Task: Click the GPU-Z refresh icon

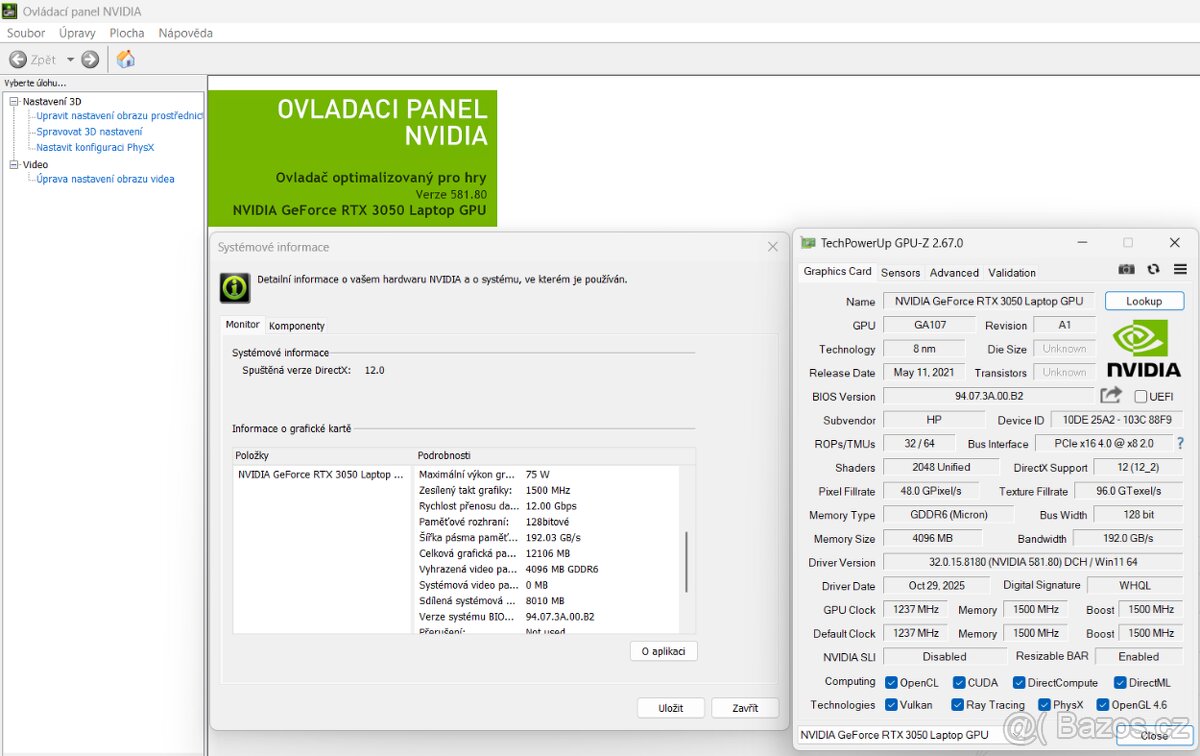Action: pos(1153,270)
